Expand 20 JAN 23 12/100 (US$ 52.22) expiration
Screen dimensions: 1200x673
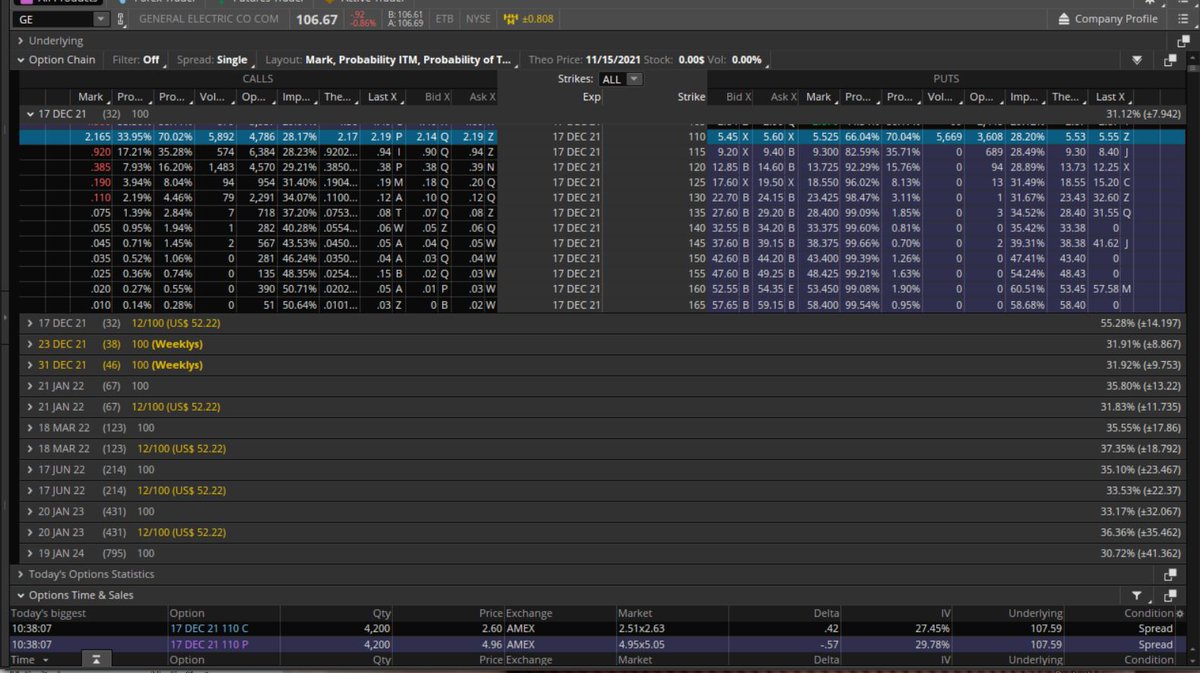(30, 532)
